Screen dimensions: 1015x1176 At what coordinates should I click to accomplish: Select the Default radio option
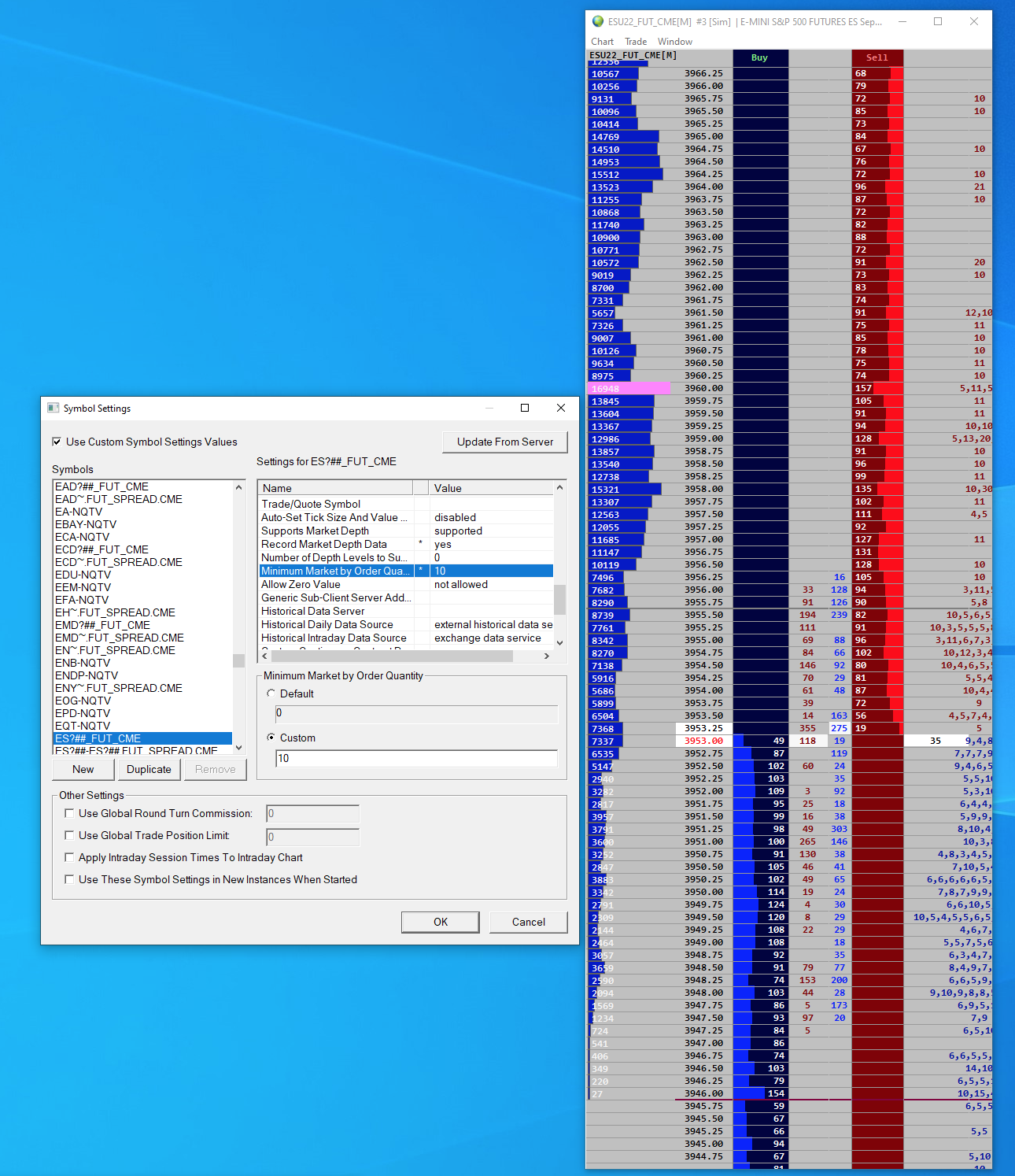coord(271,693)
